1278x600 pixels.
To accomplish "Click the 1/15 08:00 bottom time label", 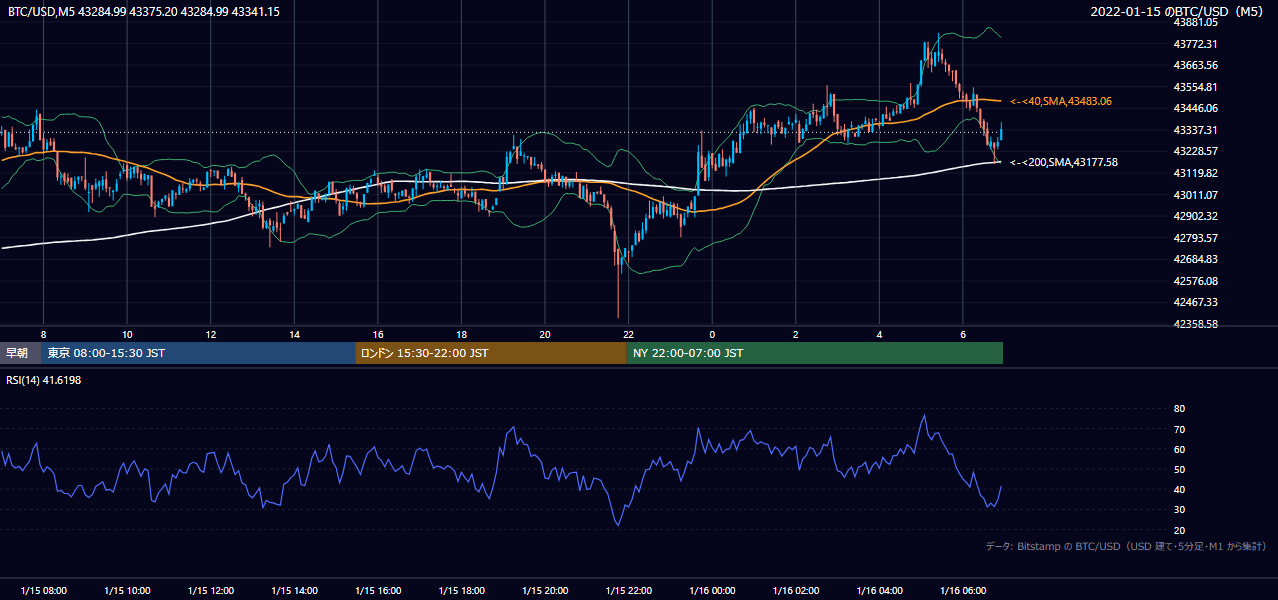I will [x=43, y=590].
